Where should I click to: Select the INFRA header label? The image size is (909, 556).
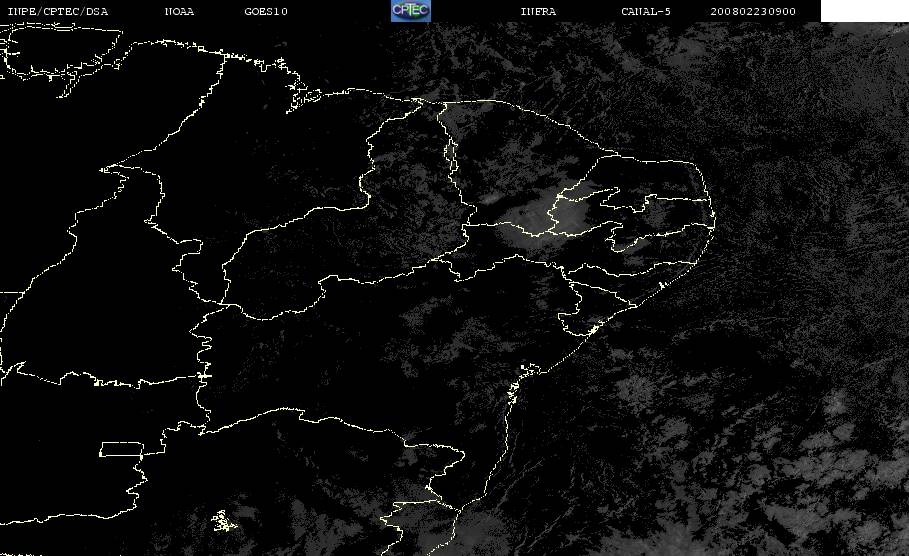point(538,12)
